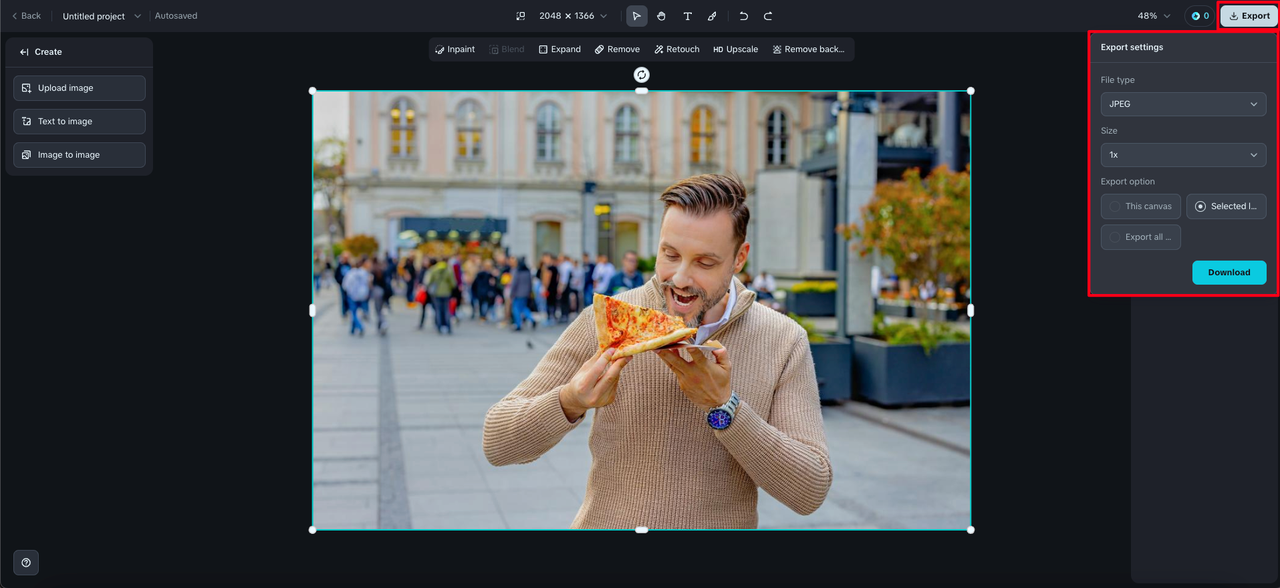The image size is (1280, 588).
Task: Select the pointer selection tool
Action: point(637,16)
